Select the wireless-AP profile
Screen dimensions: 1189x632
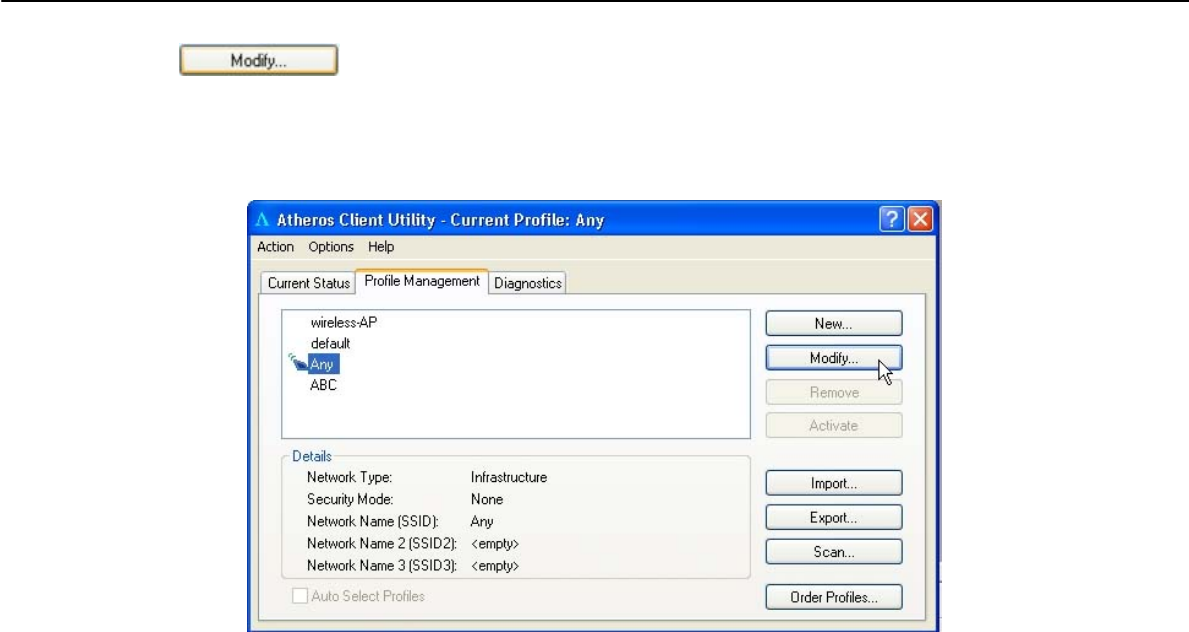[x=344, y=322]
